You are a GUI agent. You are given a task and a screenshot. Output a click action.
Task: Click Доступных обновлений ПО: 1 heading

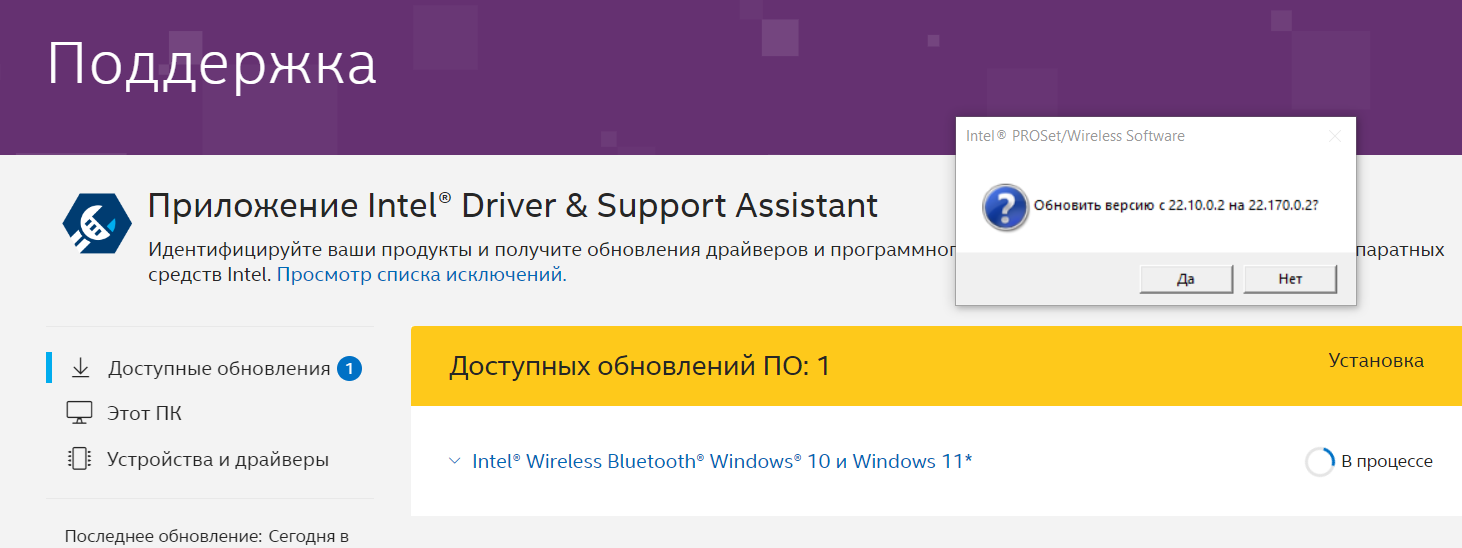(640, 366)
